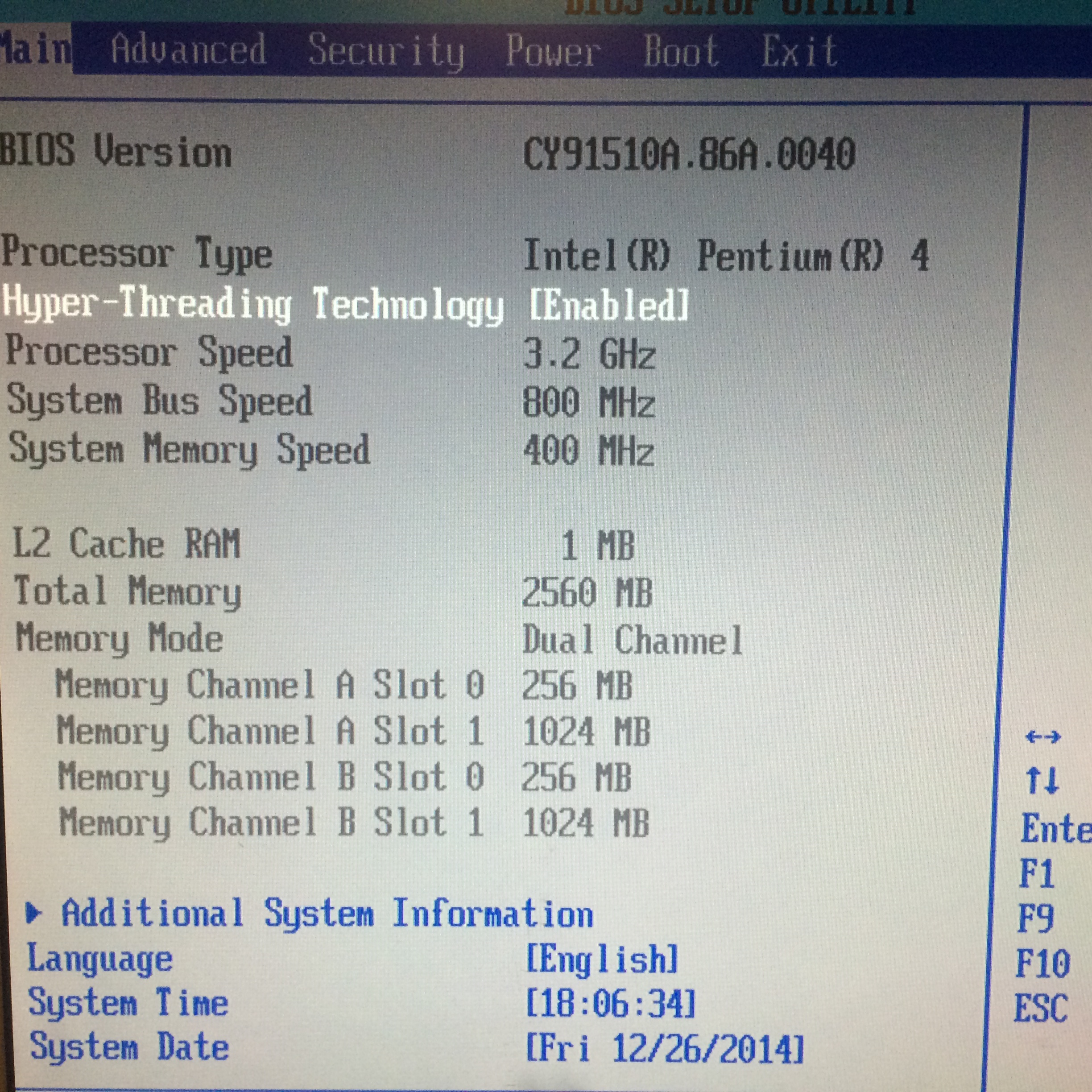Click the arrow before Additional System Information
The width and height of the screenshot is (1092, 1092).
click(34, 913)
